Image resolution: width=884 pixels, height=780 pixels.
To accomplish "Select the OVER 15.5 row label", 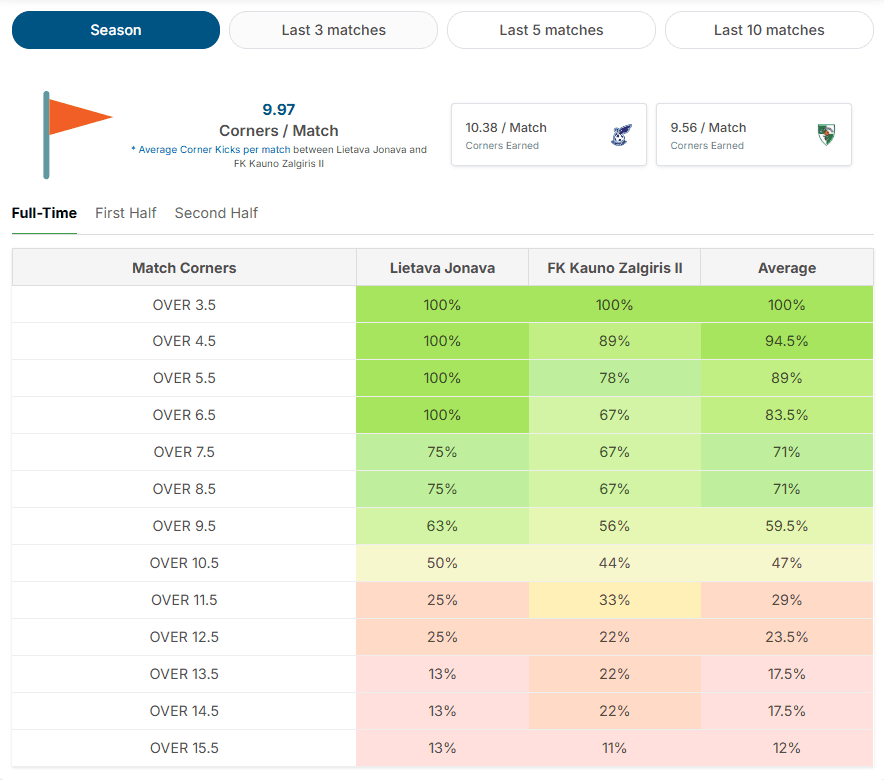I will click(x=184, y=748).
